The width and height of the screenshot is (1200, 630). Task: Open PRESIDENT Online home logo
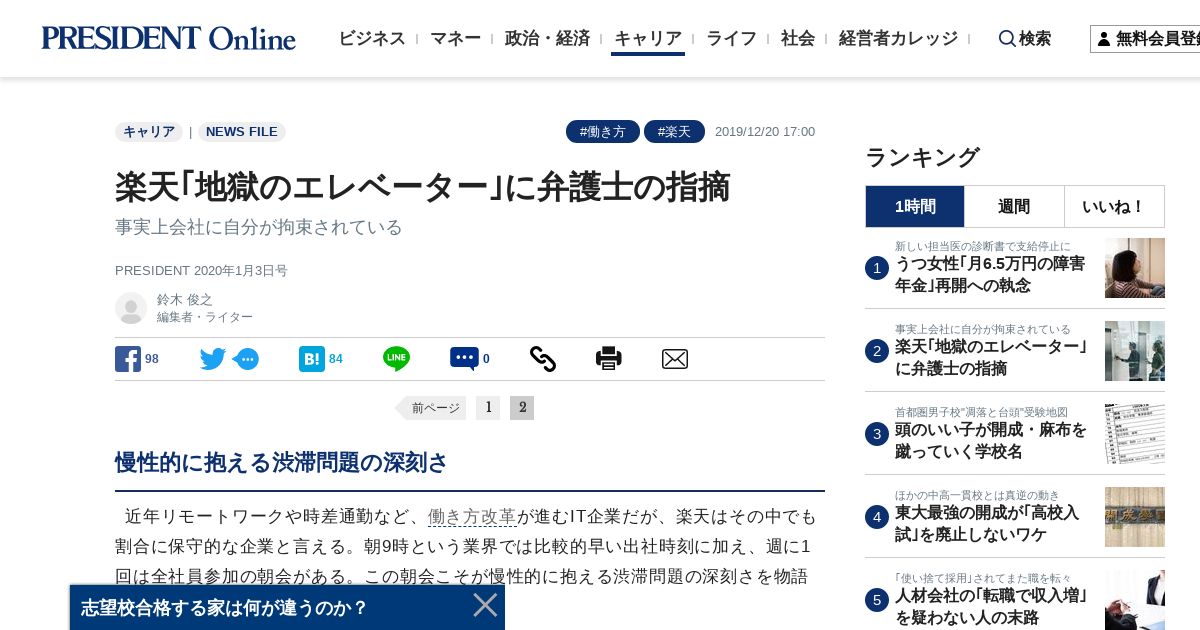(168, 38)
